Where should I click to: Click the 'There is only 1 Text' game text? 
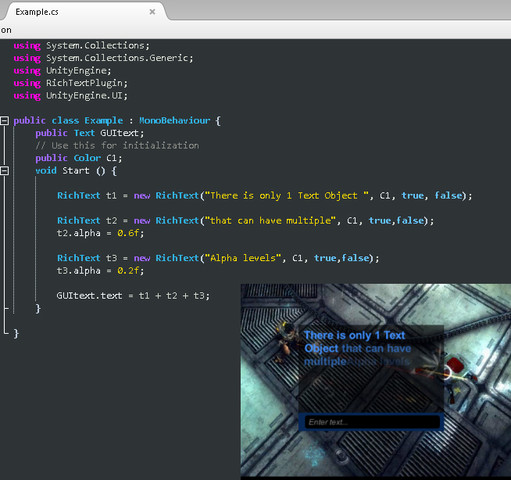pyautogui.click(x=355, y=335)
